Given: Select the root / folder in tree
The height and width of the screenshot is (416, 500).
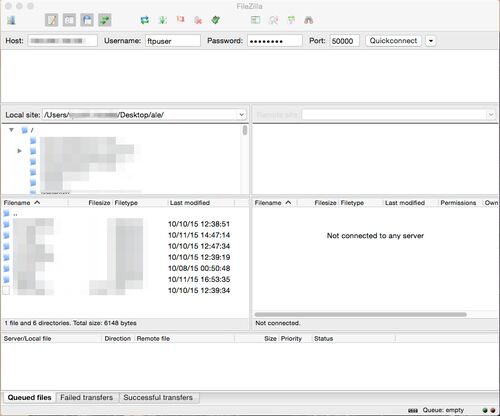Looking at the screenshot, I should point(28,130).
